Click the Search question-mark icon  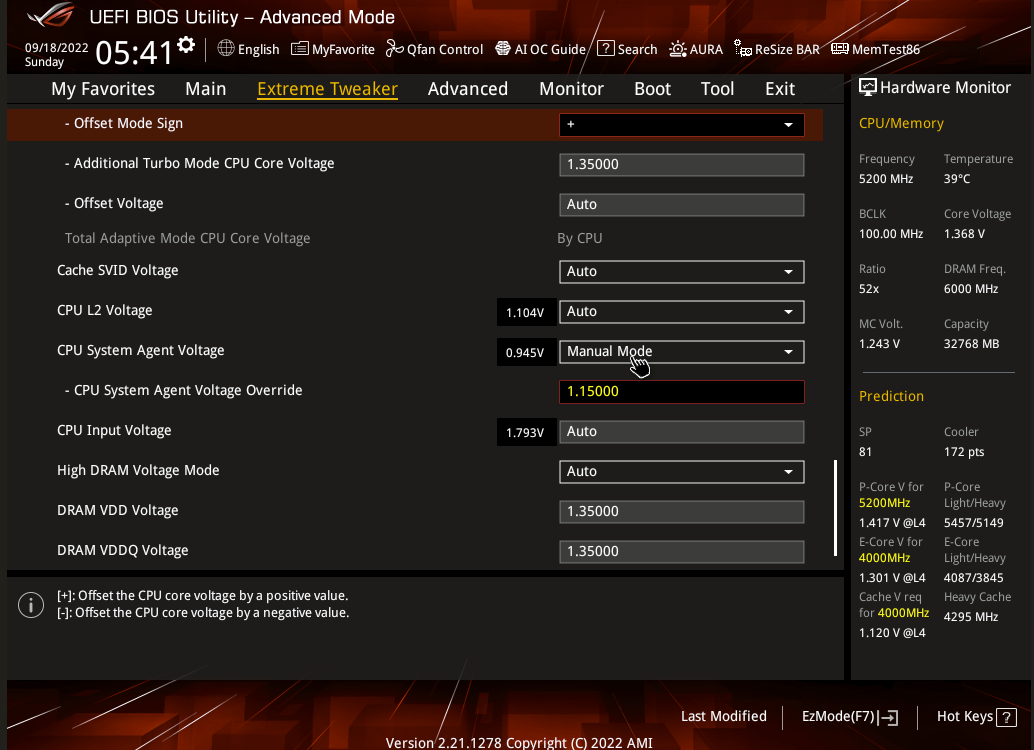pos(605,48)
